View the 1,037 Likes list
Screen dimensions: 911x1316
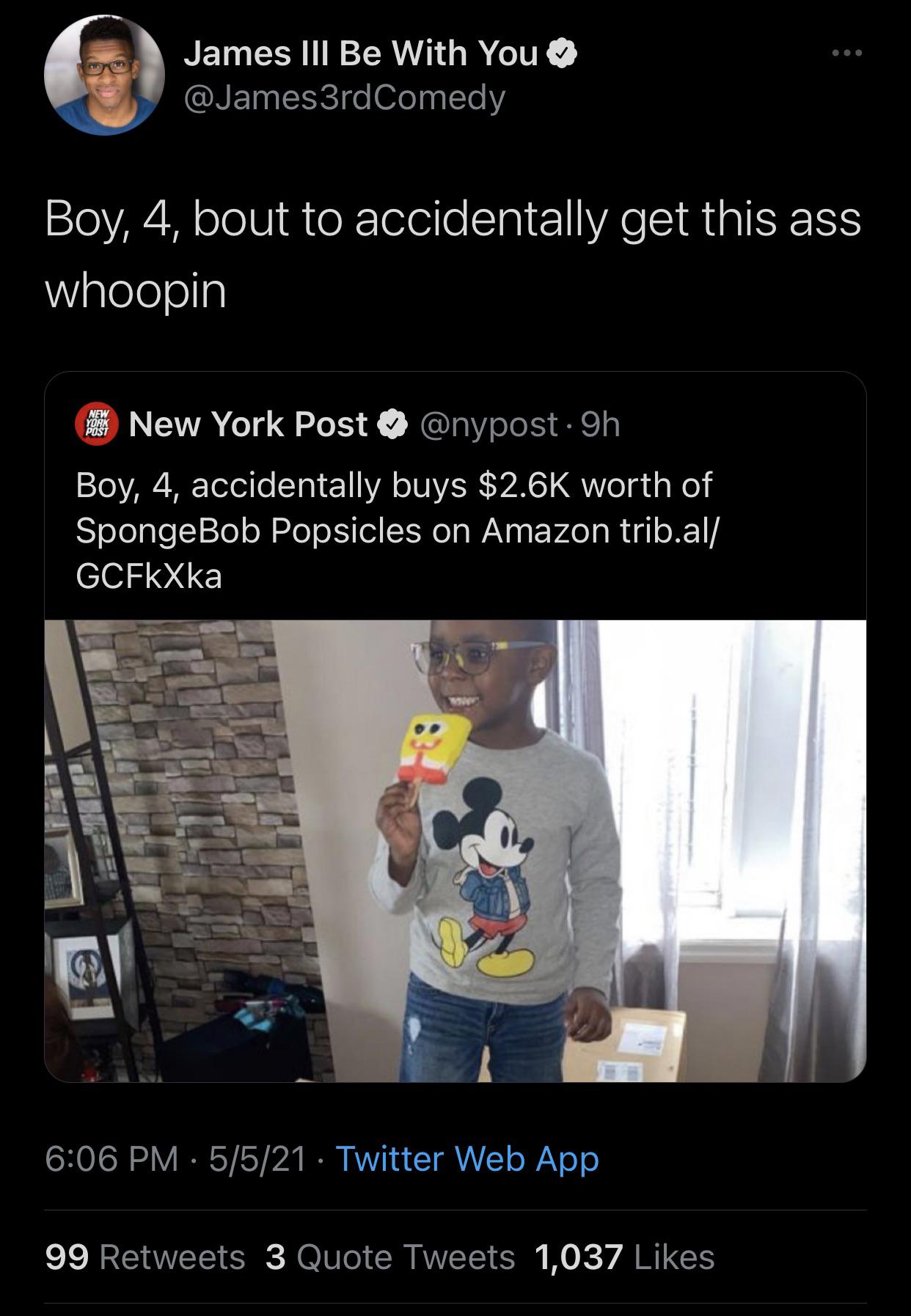pyautogui.click(x=625, y=1257)
